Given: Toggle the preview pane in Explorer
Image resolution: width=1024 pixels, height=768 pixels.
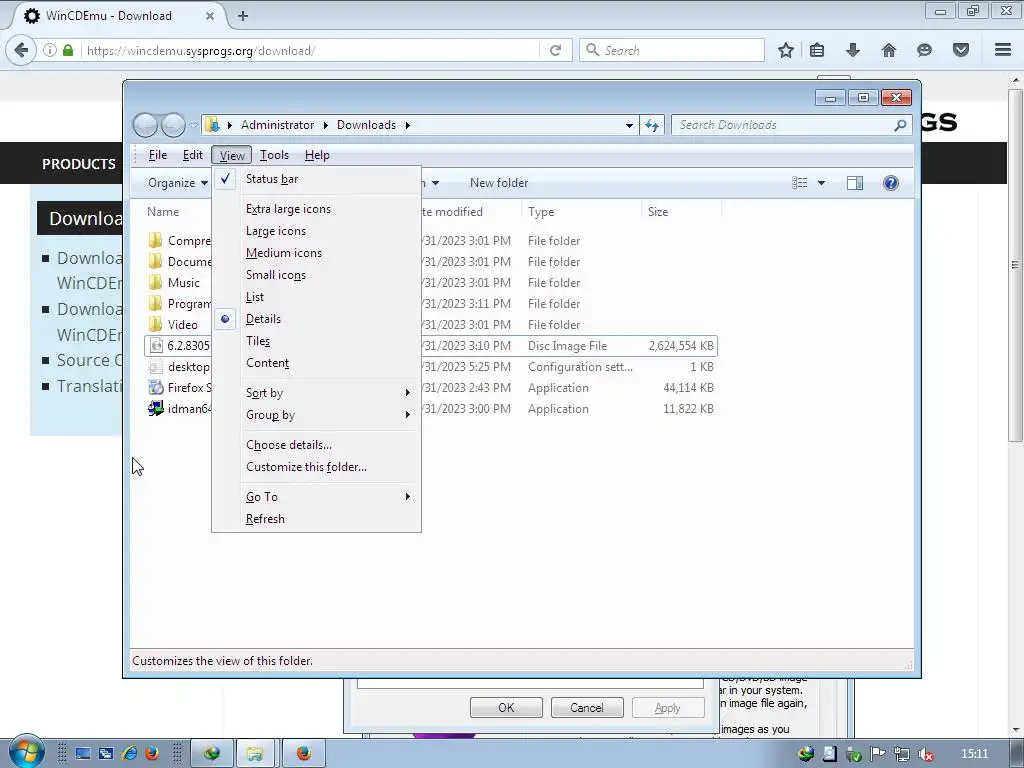Looking at the screenshot, I should click(854, 183).
